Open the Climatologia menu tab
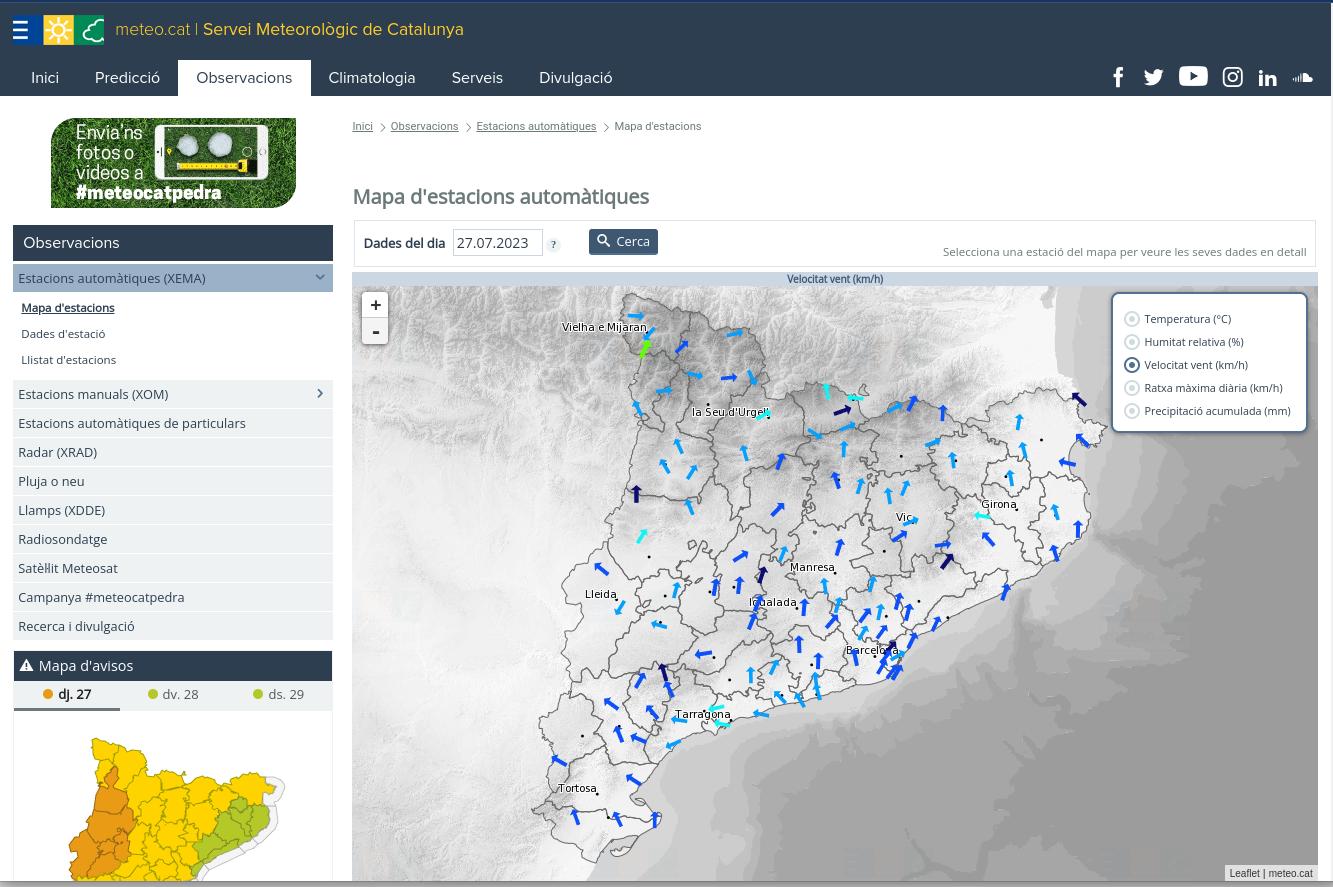 click(x=371, y=78)
